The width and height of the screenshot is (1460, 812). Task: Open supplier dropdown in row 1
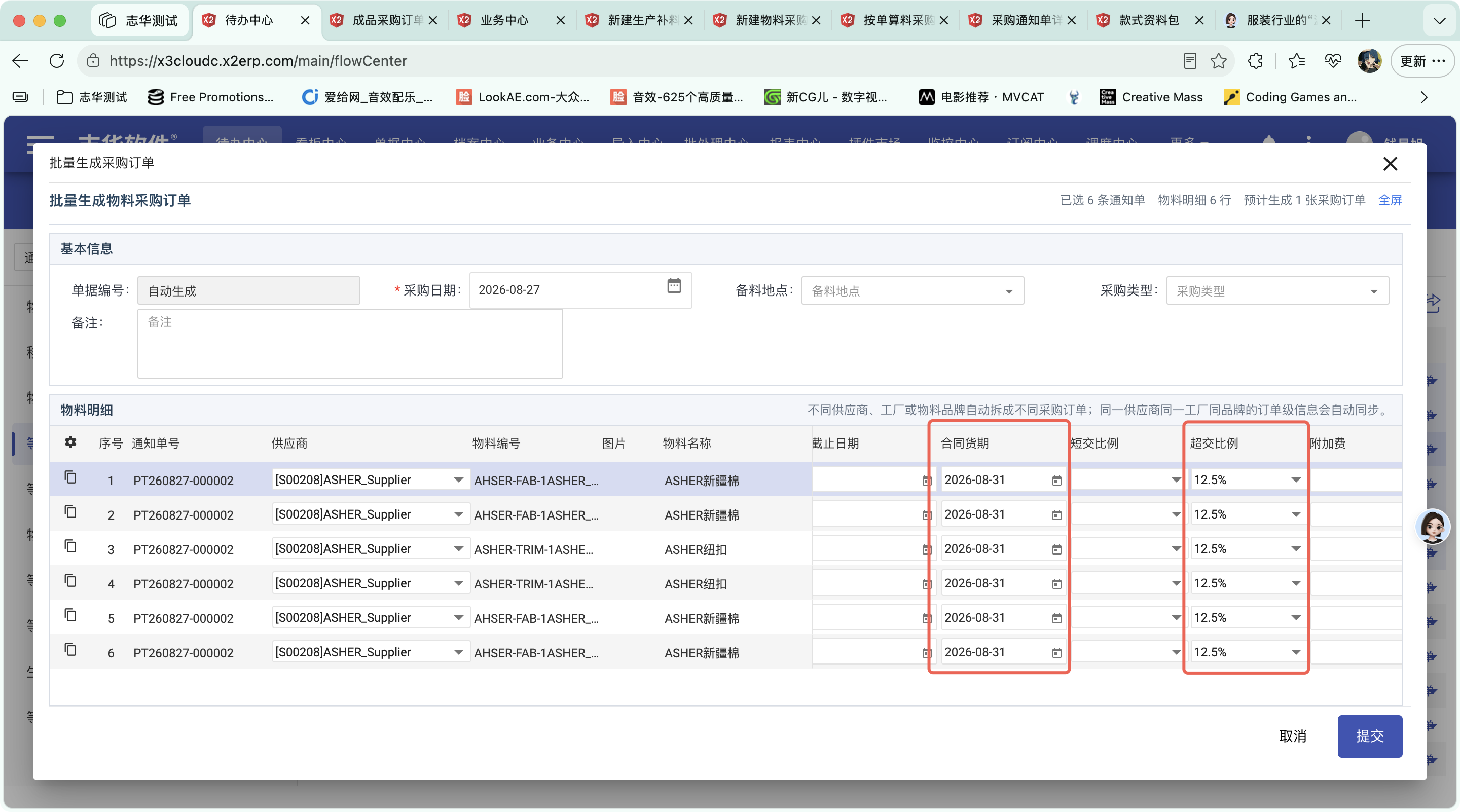point(458,480)
